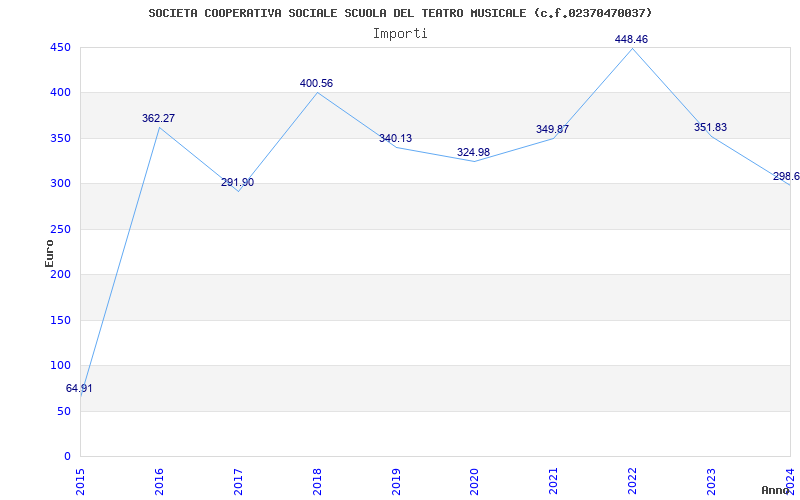Click the 2022 x-axis year label
Viewport: 800px width, 500px height.
[633, 481]
